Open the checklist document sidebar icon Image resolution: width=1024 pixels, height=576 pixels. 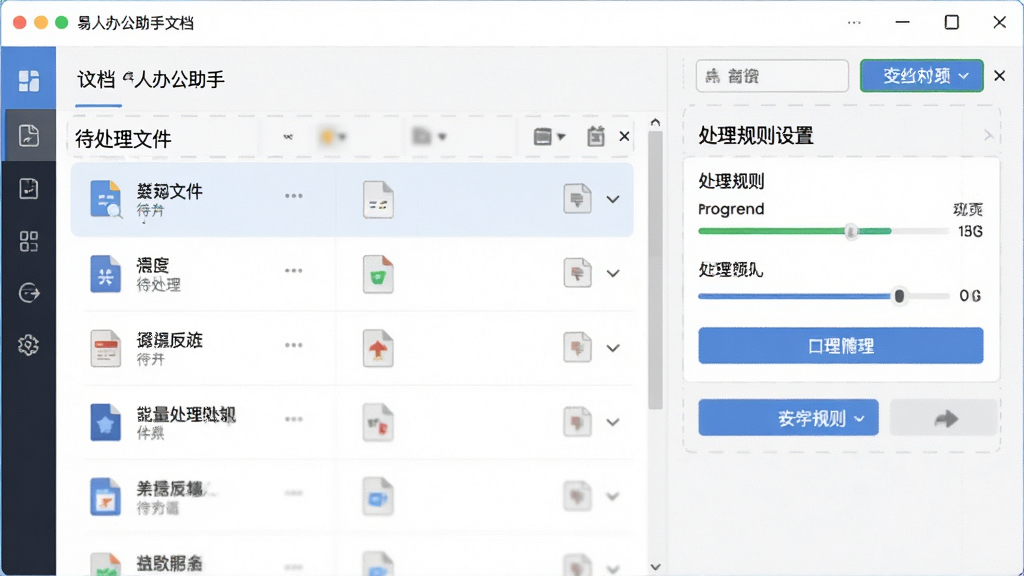point(28,189)
